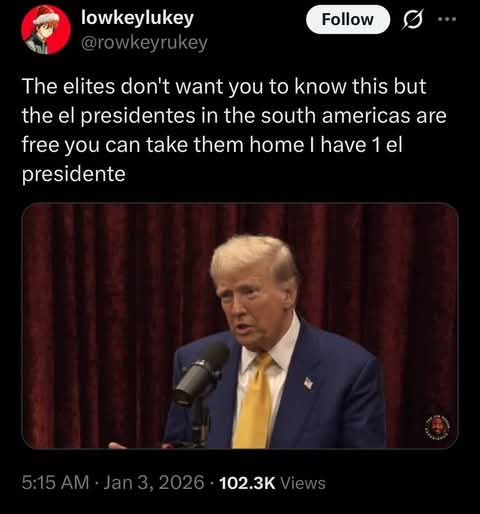Image resolution: width=480 pixels, height=514 pixels.
Task: Click the yellow tie in the photo
Action: click(x=254, y=402)
